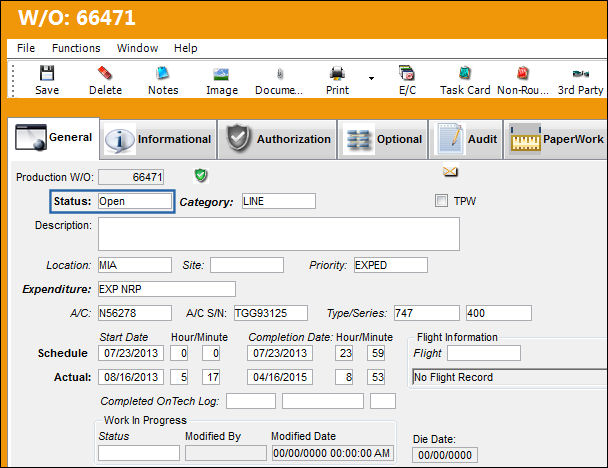Image resolution: width=608 pixels, height=468 pixels.
Task: Click the Modified By field
Action: click(226, 453)
